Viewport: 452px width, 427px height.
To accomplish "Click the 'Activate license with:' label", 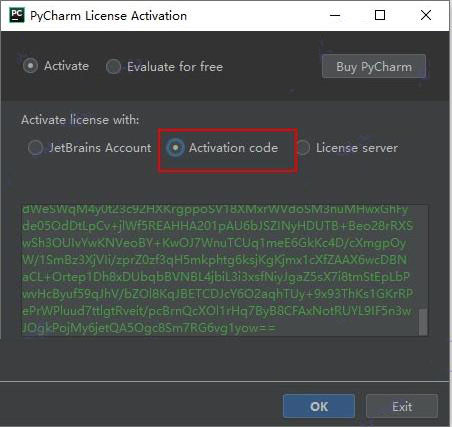I will [x=80, y=120].
